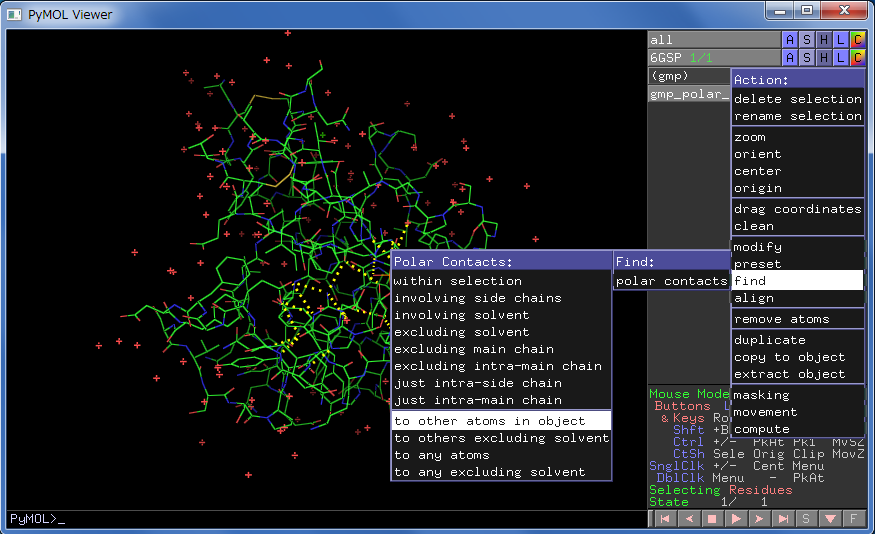Step back one frame
Image resolution: width=875 pixels, height=534 pixels.
[689, 519]
